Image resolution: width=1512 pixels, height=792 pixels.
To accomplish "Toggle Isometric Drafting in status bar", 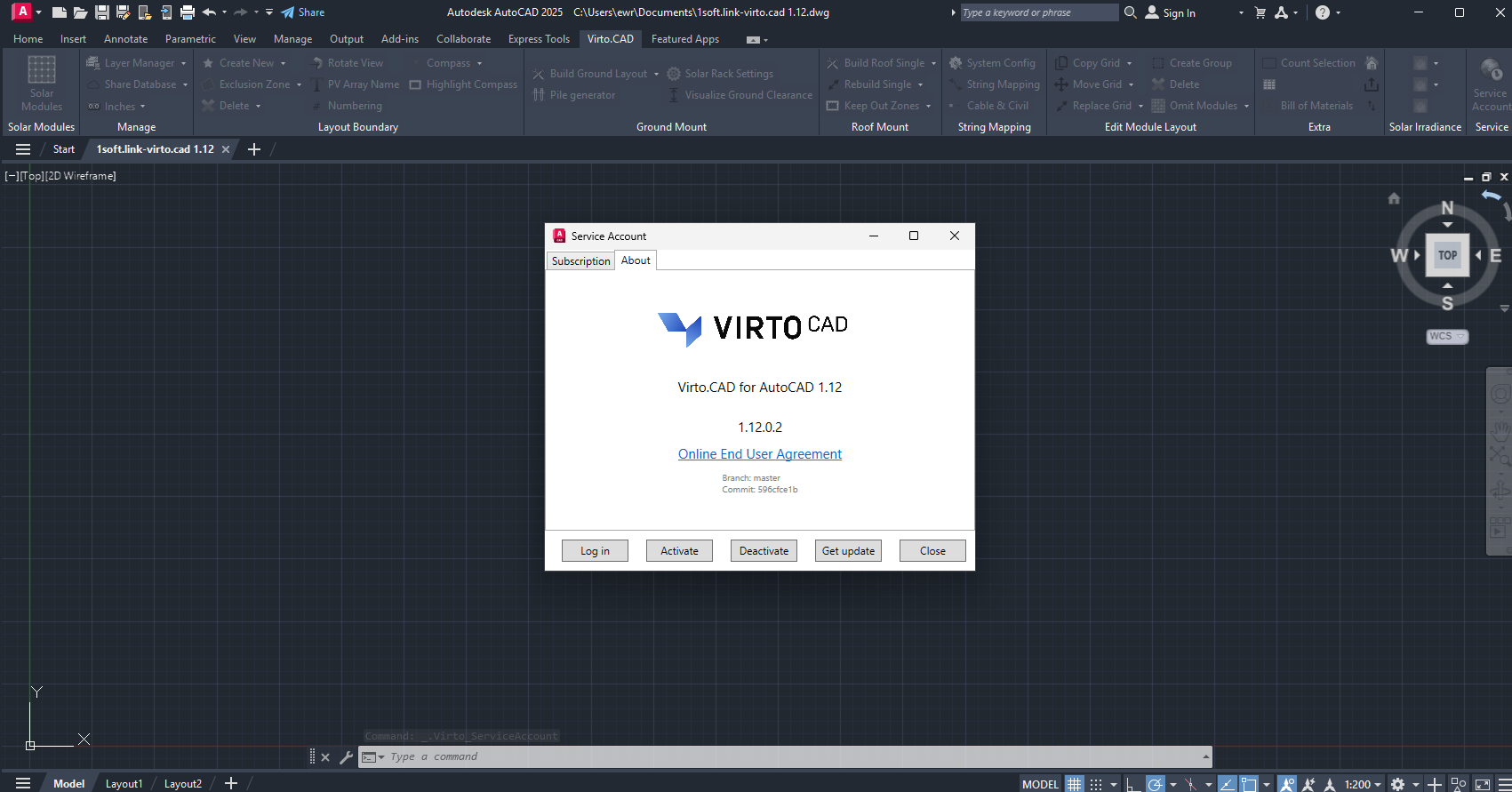I will tap(1190, 784).
